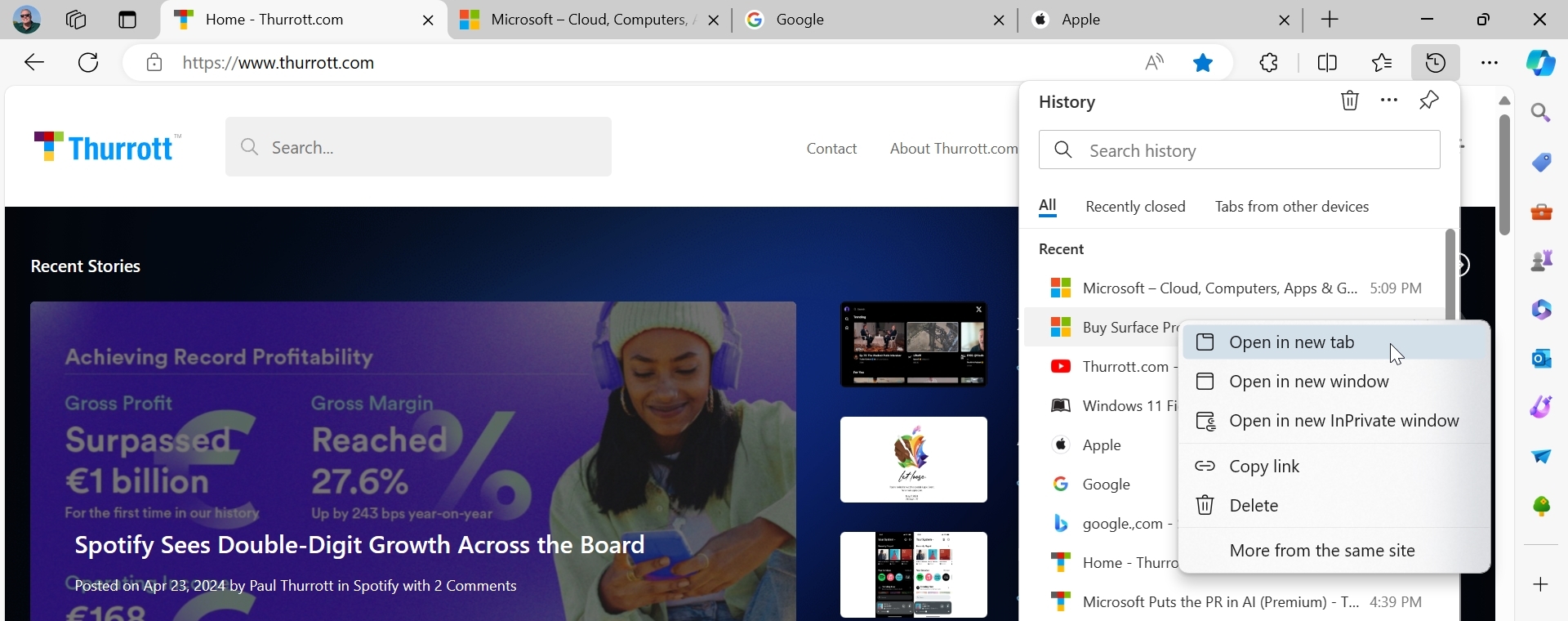
Task: Open the Contact link on Thurrott
Action: pos(831,149)
